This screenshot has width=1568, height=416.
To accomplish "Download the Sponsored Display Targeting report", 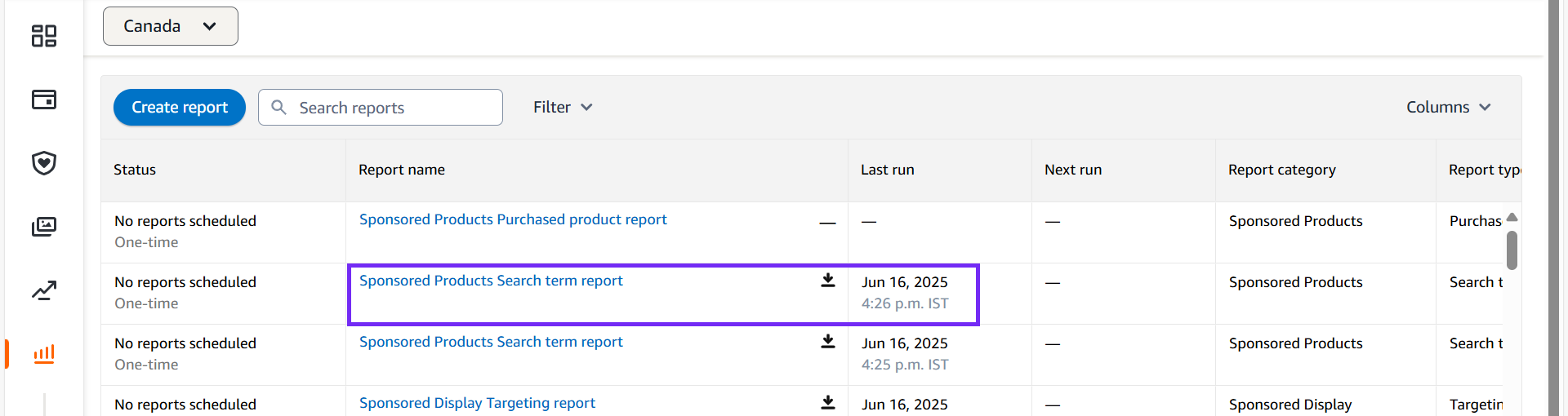I will tap(828, 403).
